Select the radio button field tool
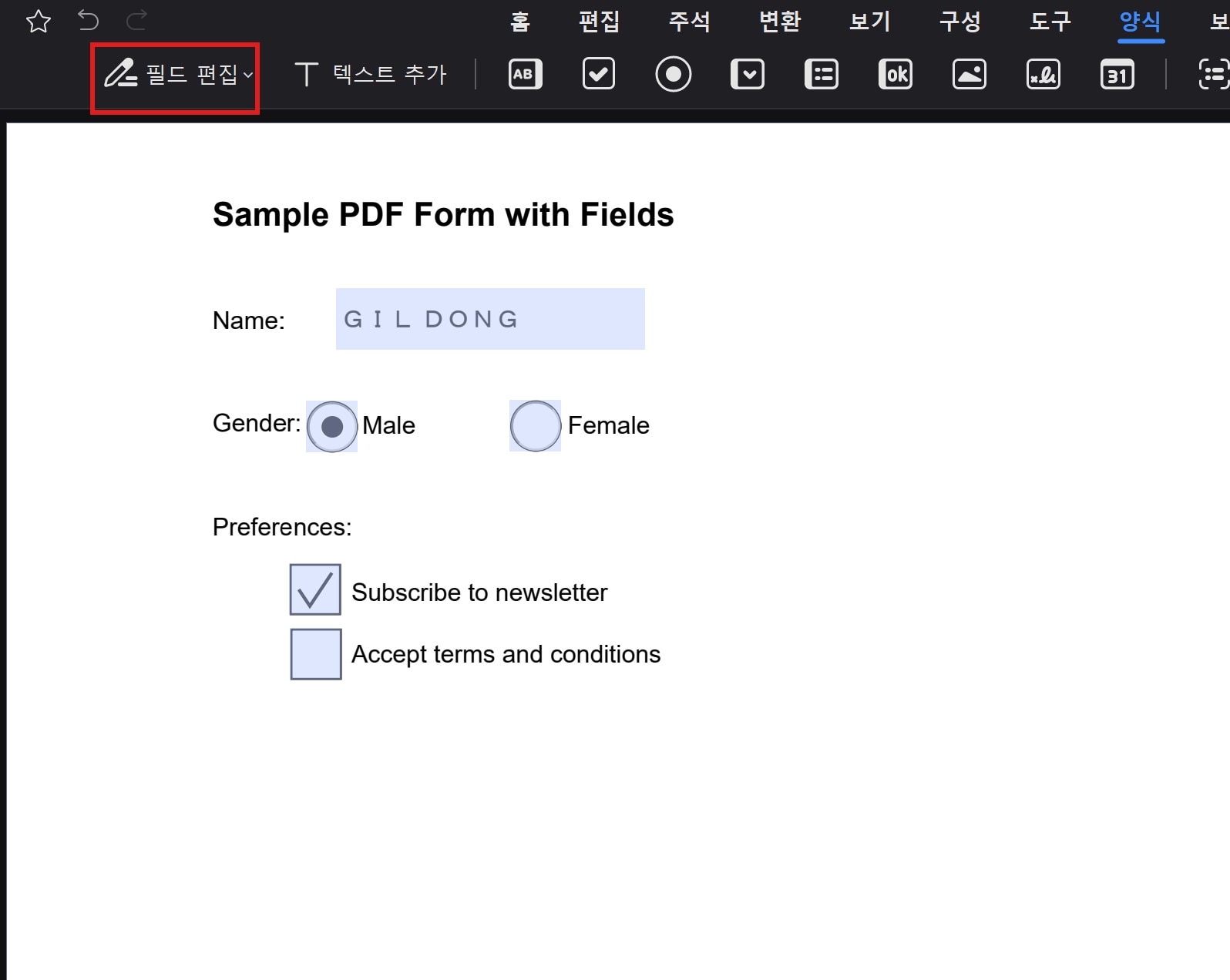The width and height of the screenshot is (1230, 980). pos(674,74)
